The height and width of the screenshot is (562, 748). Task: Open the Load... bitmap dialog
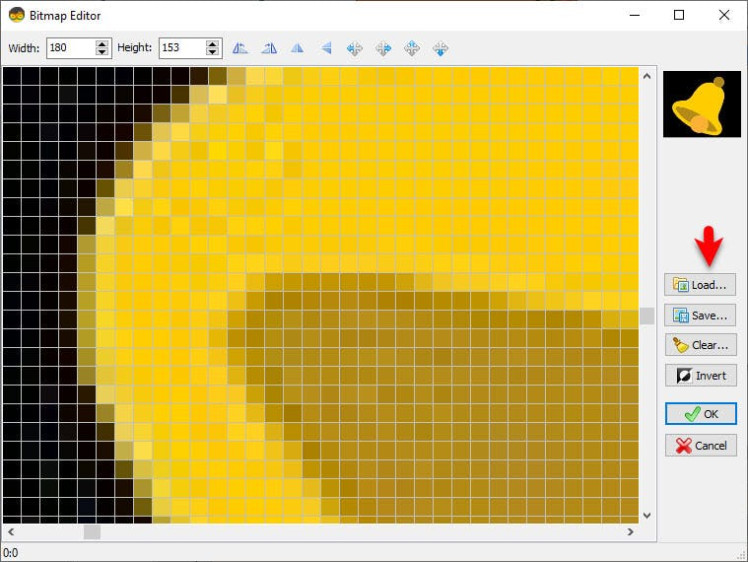click(x=700, y=285)
